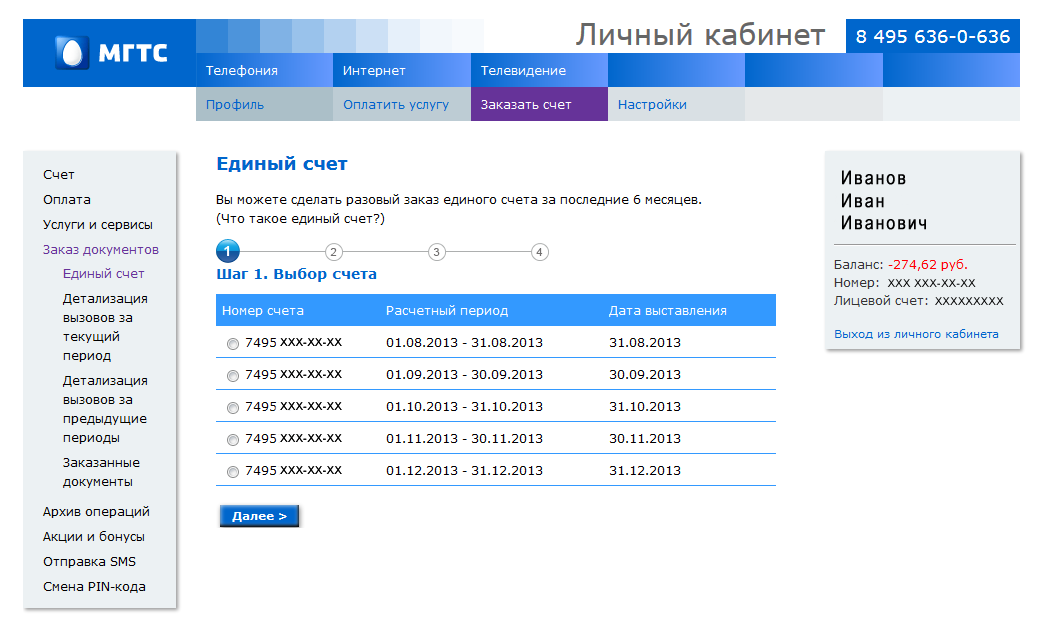The height and width of the screenshot is (630, 1050).
Task: Select Заказать счет submenu
Action: pos(539,104)
